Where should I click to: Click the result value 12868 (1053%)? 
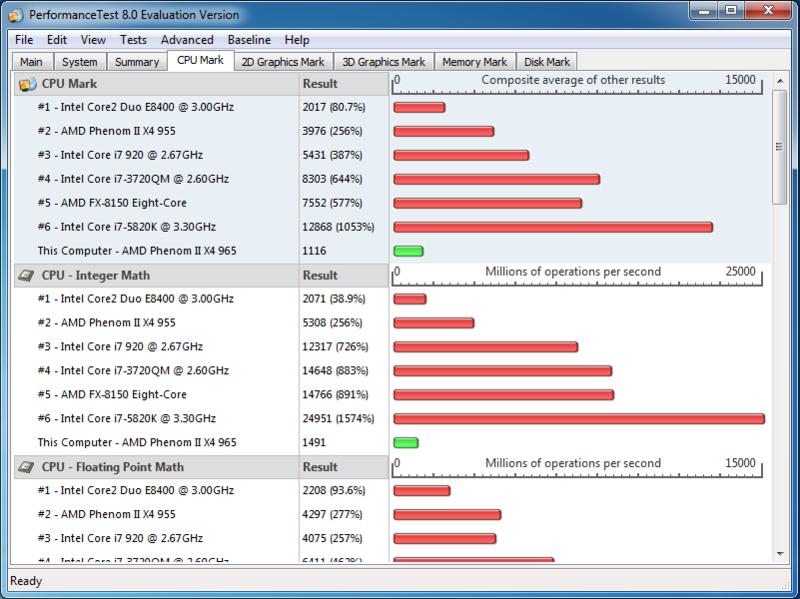338,227
